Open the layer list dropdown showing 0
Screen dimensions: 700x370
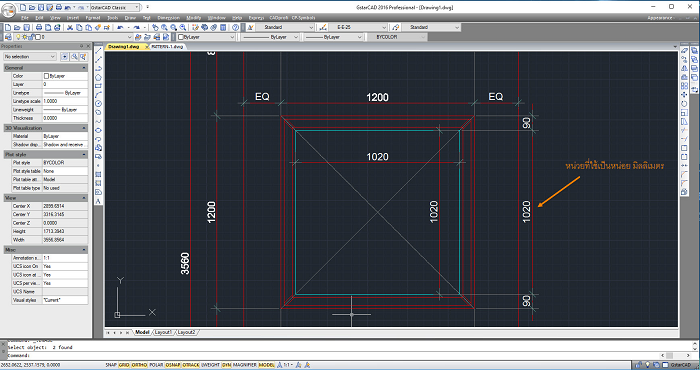point(74,37)
